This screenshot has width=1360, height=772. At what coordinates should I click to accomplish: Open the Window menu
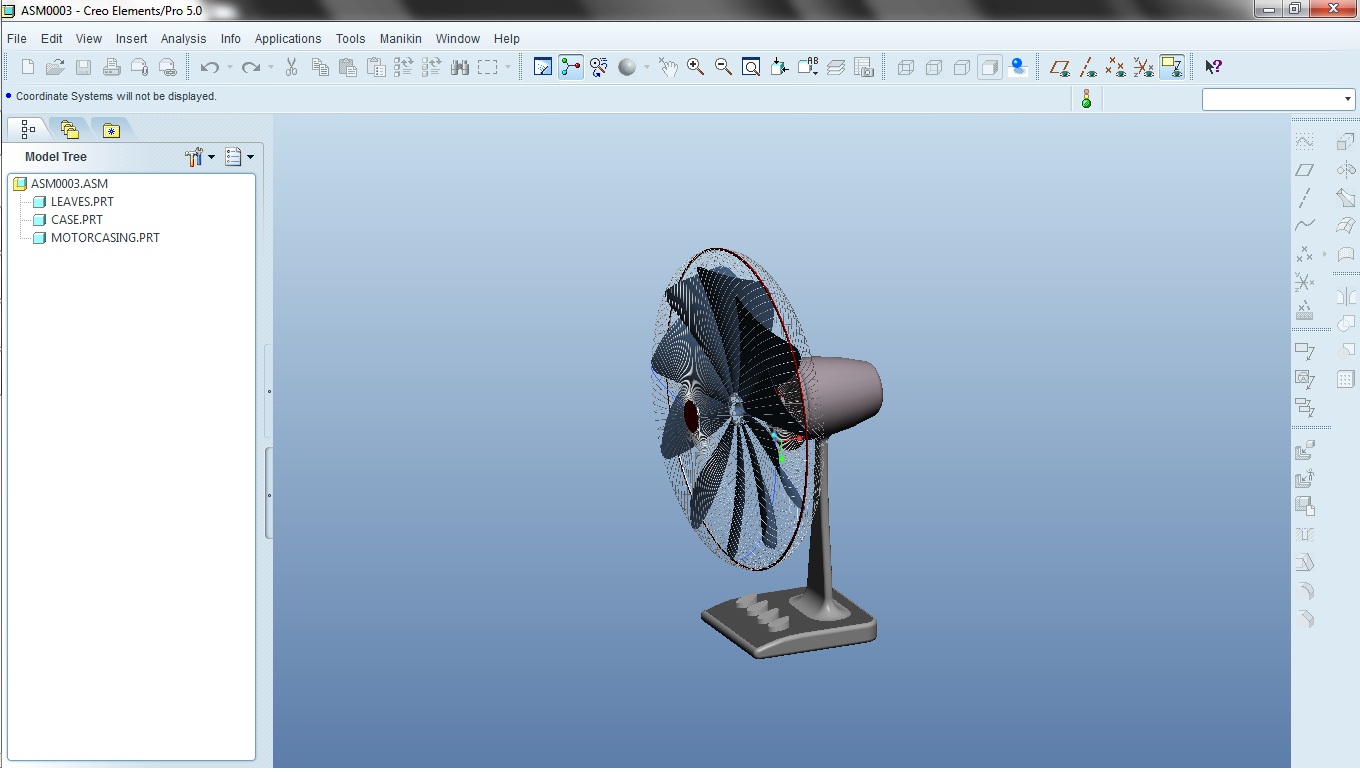[x=458, y=39]
